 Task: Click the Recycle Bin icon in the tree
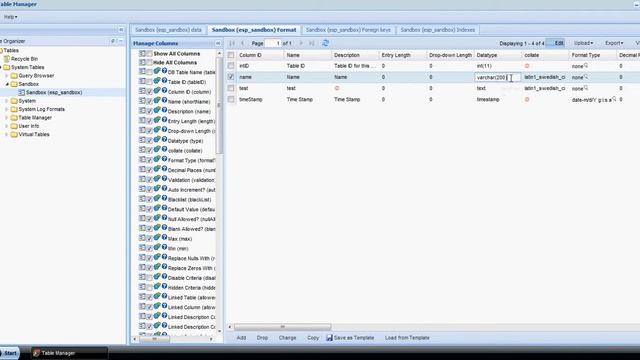click(x=7, y=59)
